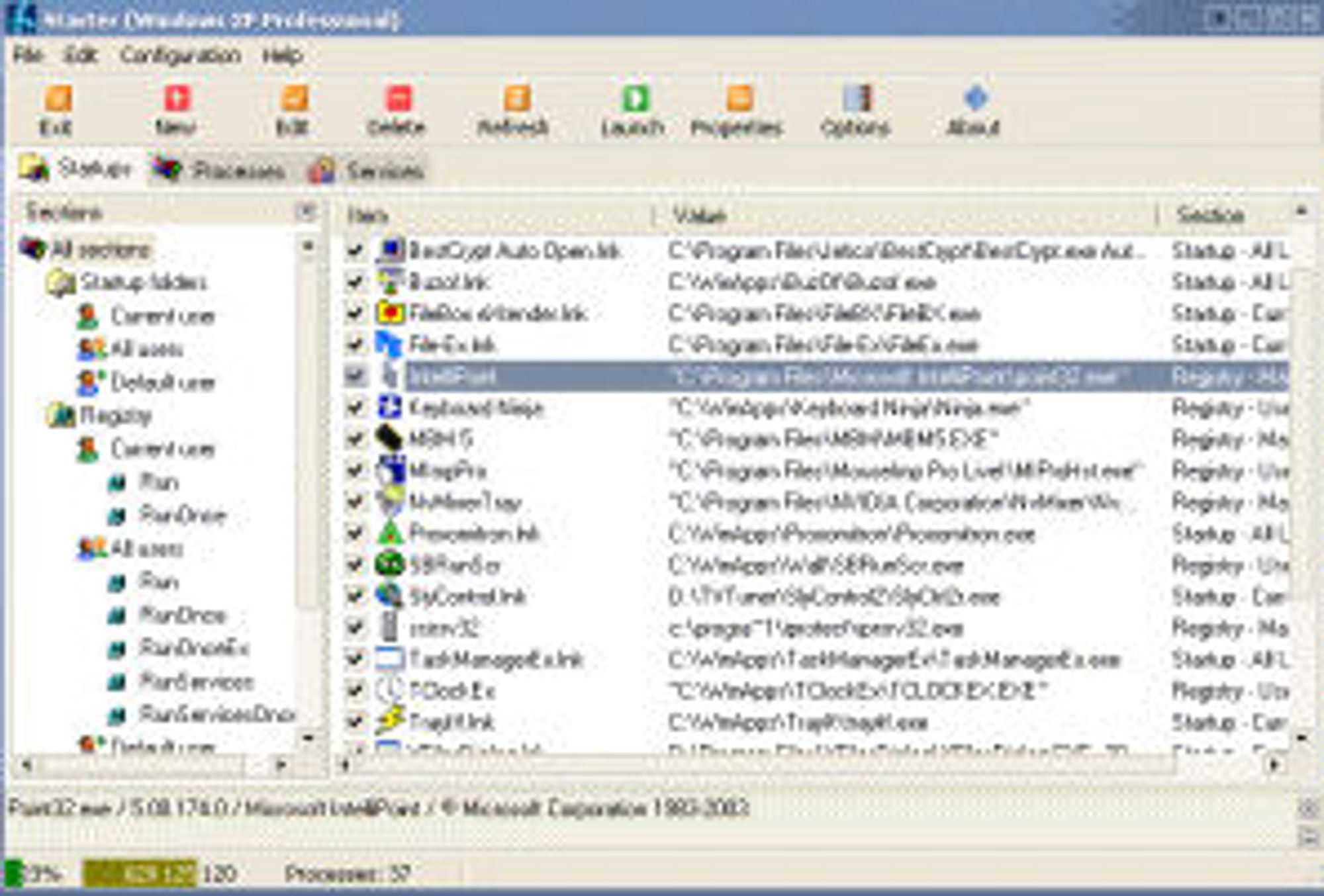Image resolution: width=1324 pixels, height=896 pixels.
Task: Select the SlyControl.lnk globe icon
Action: tap(390, 596)
